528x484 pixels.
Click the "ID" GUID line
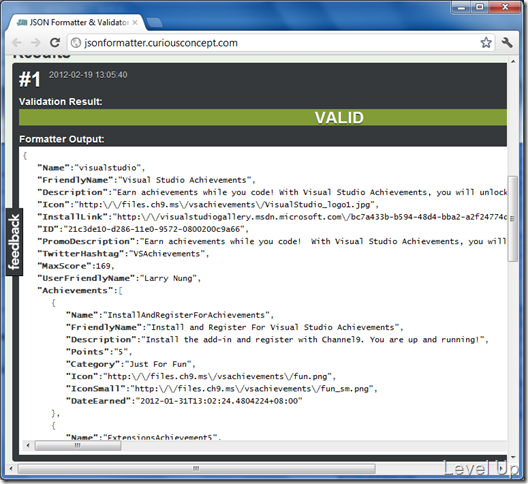143,229
